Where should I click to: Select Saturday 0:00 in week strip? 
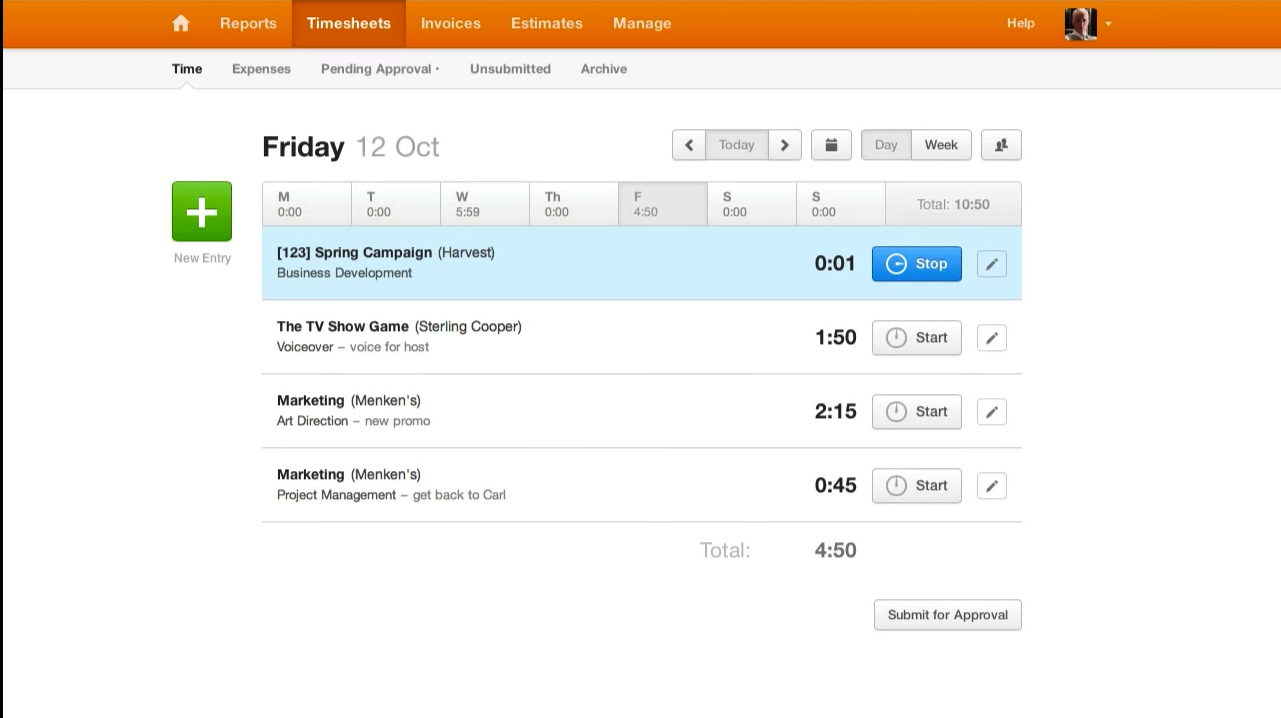click(x=752, y=204)
